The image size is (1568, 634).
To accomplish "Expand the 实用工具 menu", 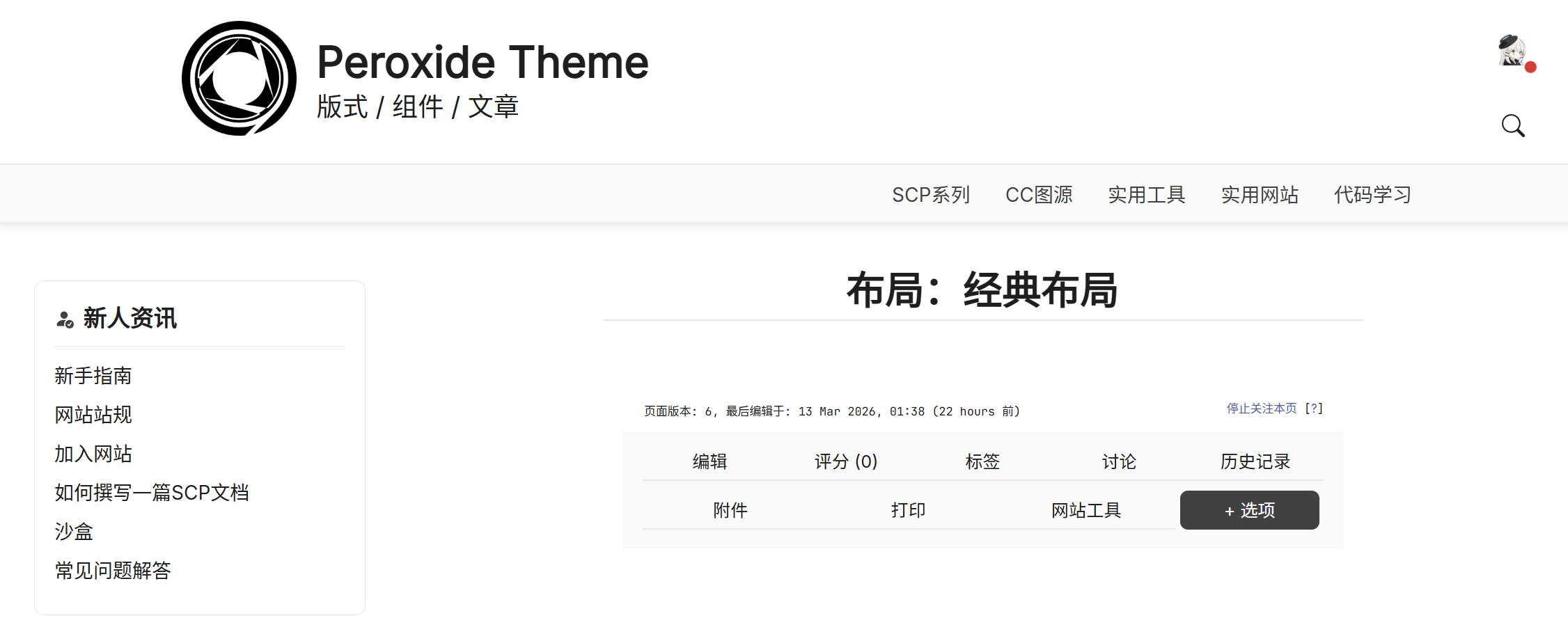I will (1146, 195).
